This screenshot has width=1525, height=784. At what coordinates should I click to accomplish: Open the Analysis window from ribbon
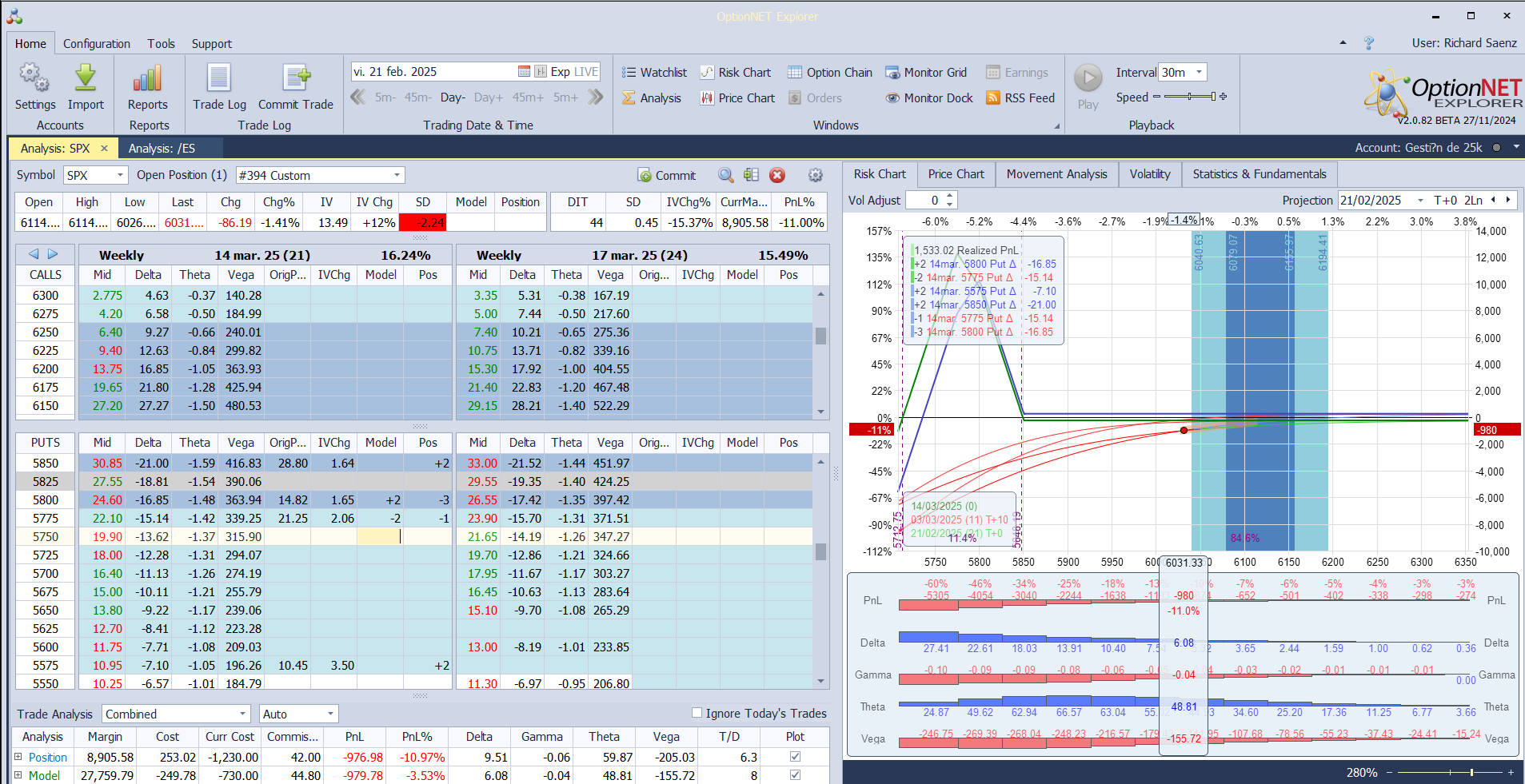(652, 98)
